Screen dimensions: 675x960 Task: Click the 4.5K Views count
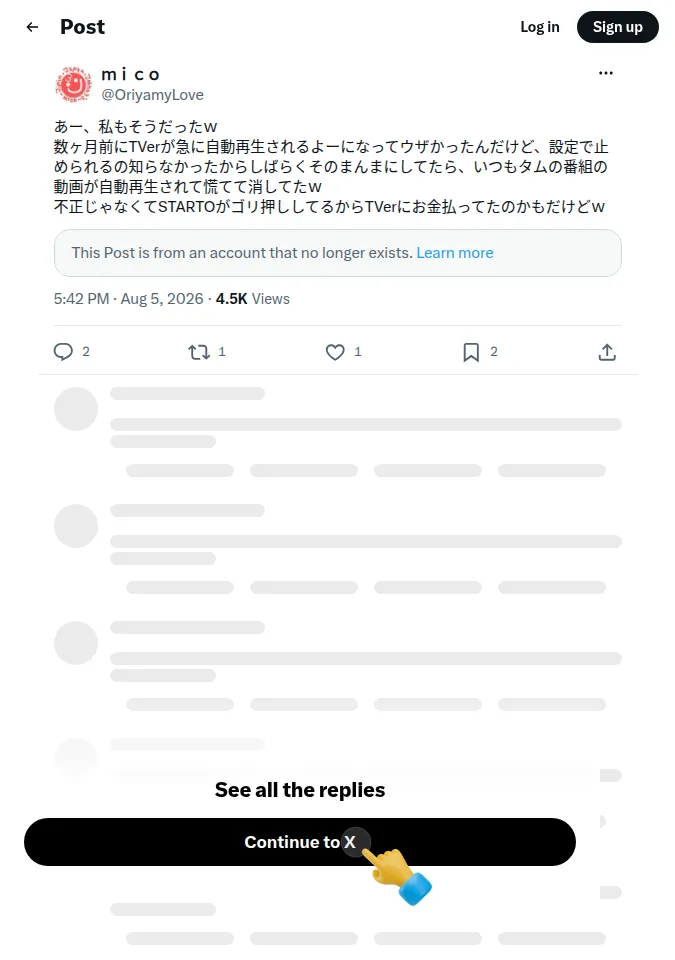pos(252,299)
